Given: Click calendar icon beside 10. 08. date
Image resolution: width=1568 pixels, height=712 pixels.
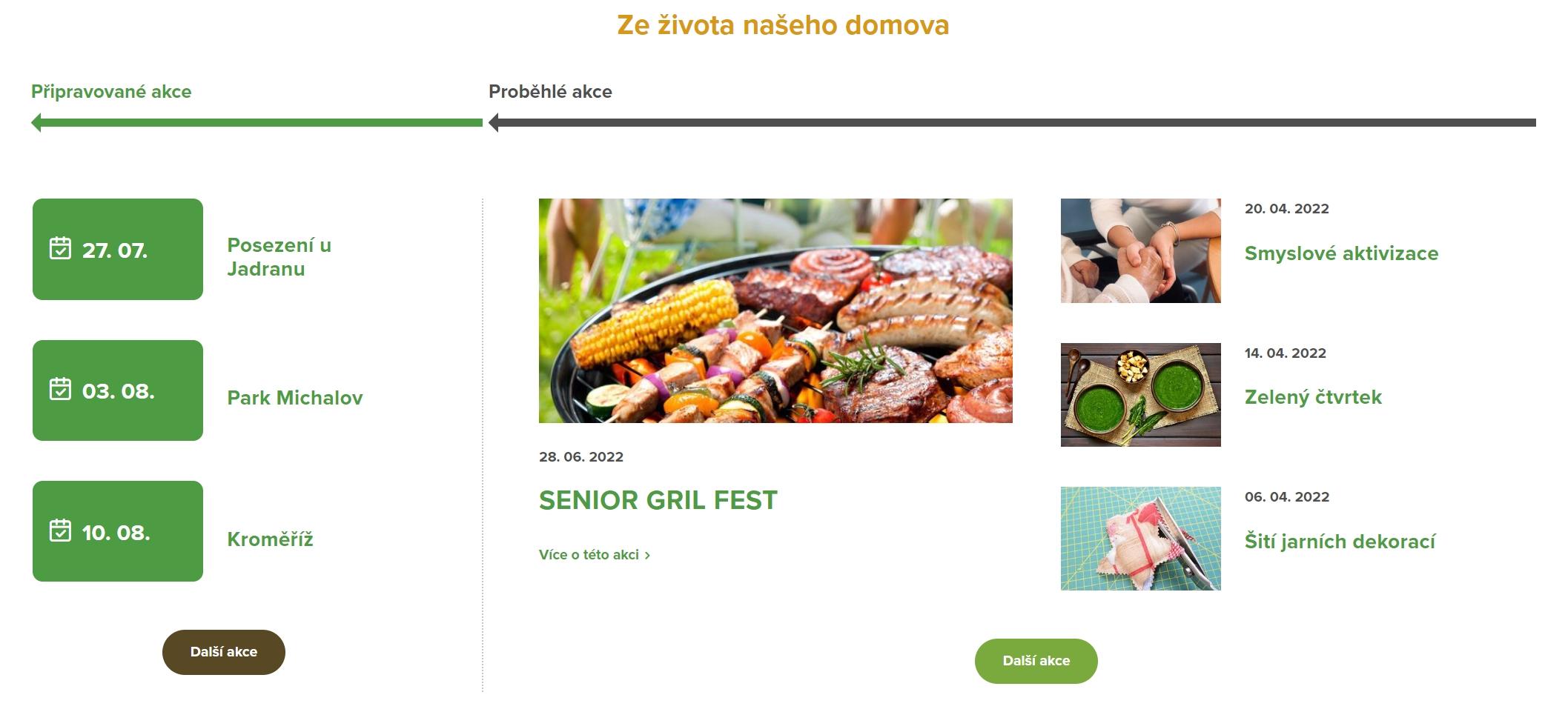Looking at the screenshot, I should point(60,530).
